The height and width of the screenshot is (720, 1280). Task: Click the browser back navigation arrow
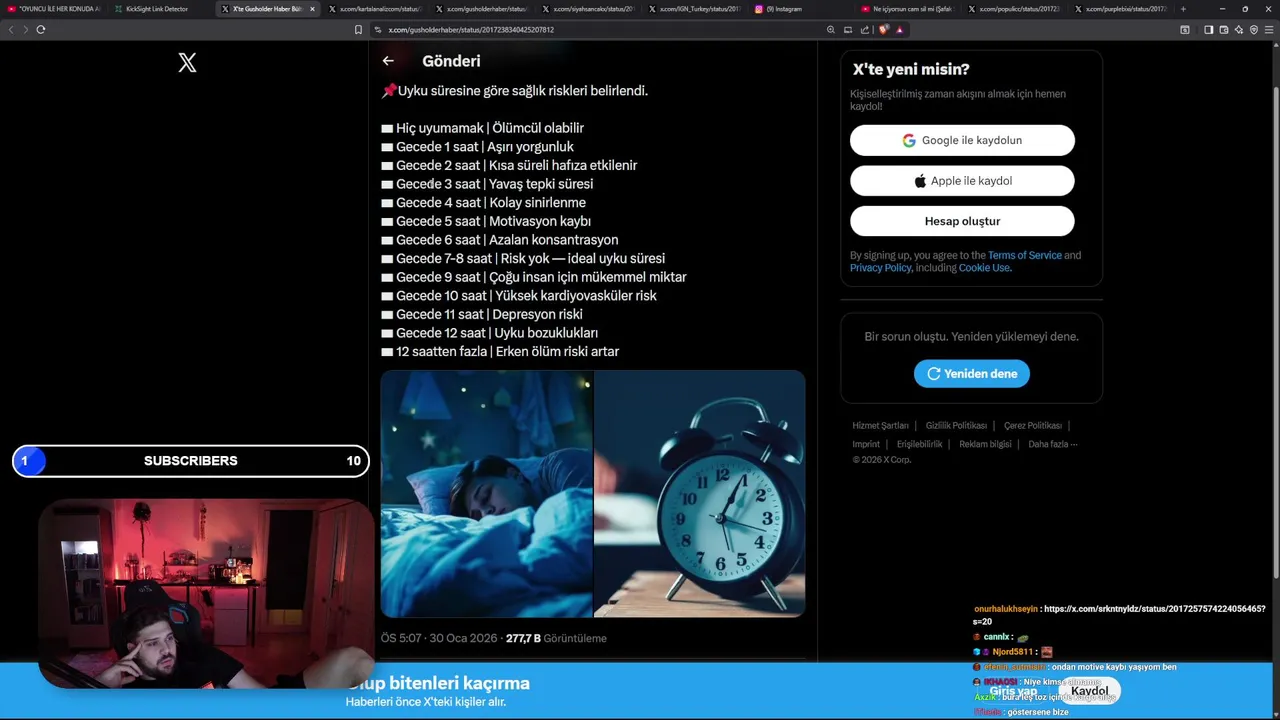pos(11,30)
